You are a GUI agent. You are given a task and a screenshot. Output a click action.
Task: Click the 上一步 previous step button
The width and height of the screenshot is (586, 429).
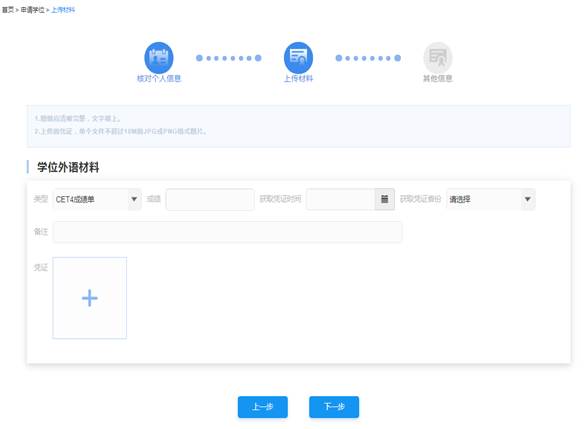[263, 407]
